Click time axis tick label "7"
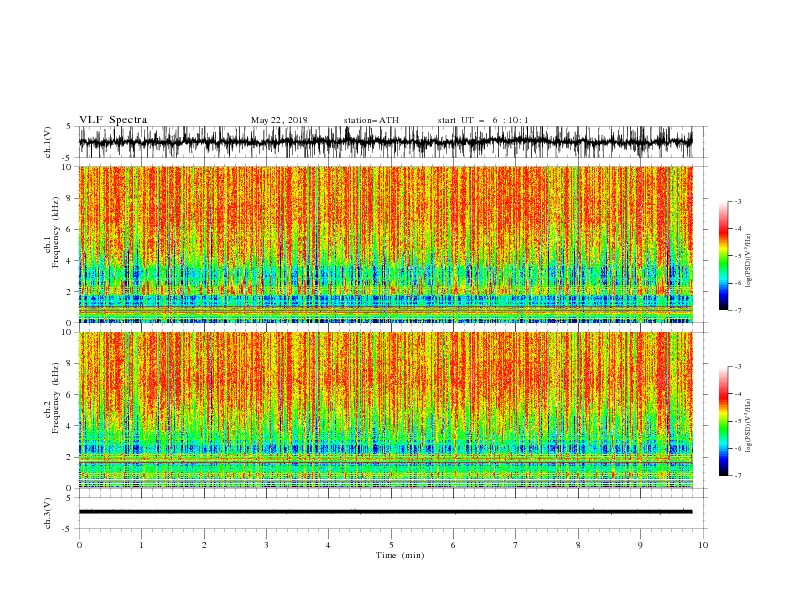Image resolution: width=792 pixels, height=612 pixels. [516, 545]
